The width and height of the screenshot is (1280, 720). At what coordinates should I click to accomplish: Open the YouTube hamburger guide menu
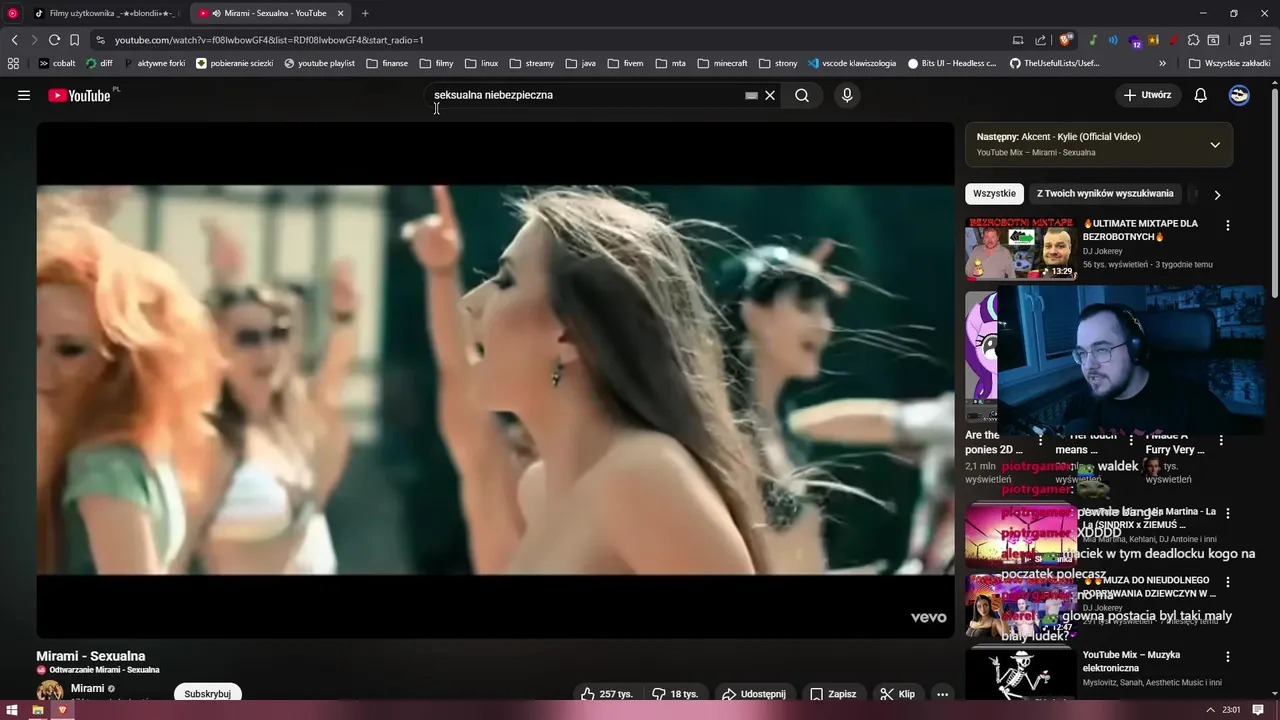(23, 95)
